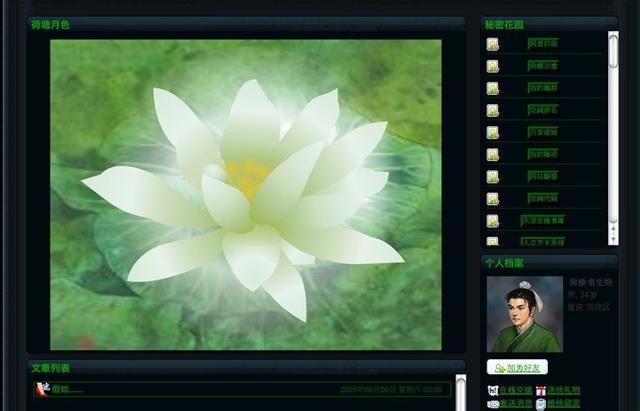Open the 假如...... article link
Screen dimensions: 640x411
point(68,389)
